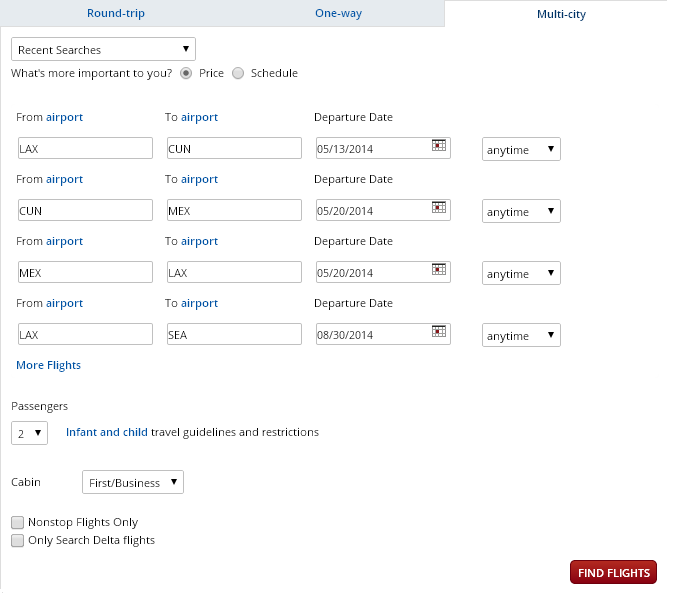Click the To field containing CUN

[234, 148]
